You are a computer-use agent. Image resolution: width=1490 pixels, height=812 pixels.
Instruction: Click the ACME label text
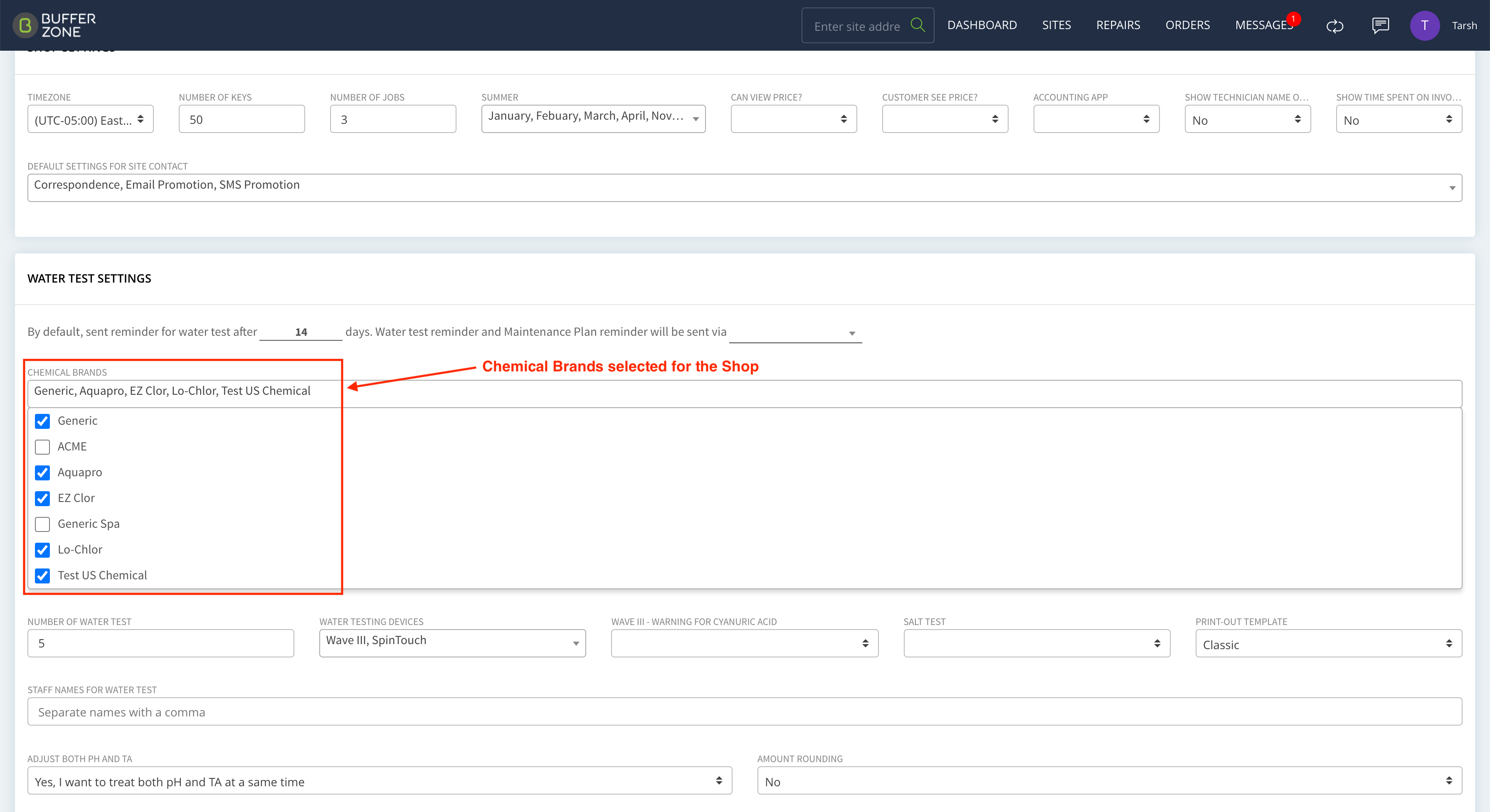tap(72, 446)
